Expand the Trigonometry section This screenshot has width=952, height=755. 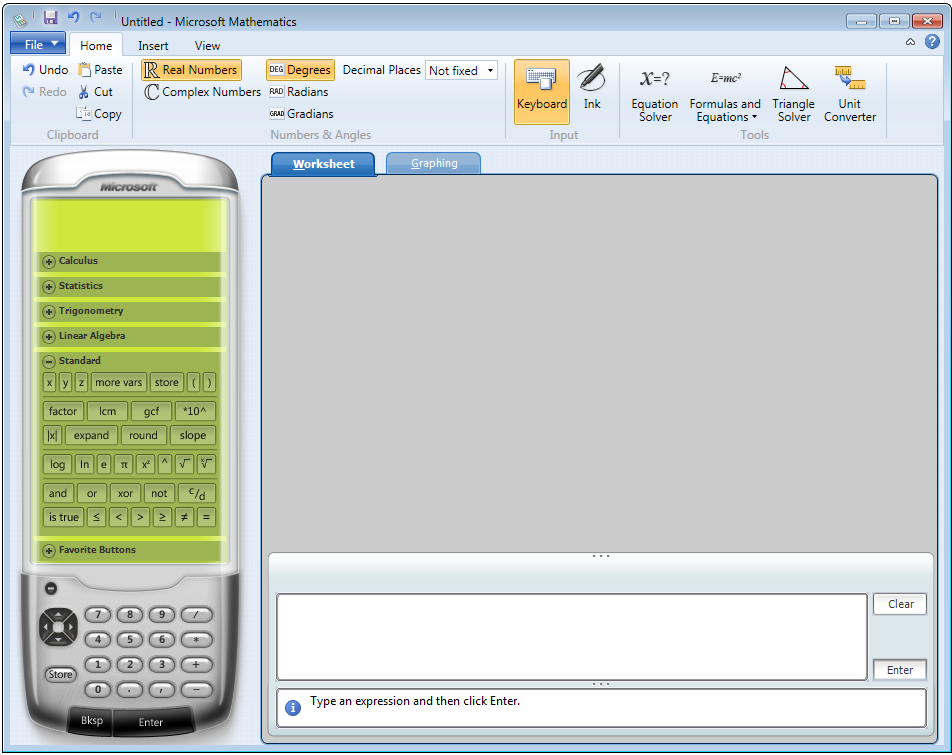click(49, 311)
